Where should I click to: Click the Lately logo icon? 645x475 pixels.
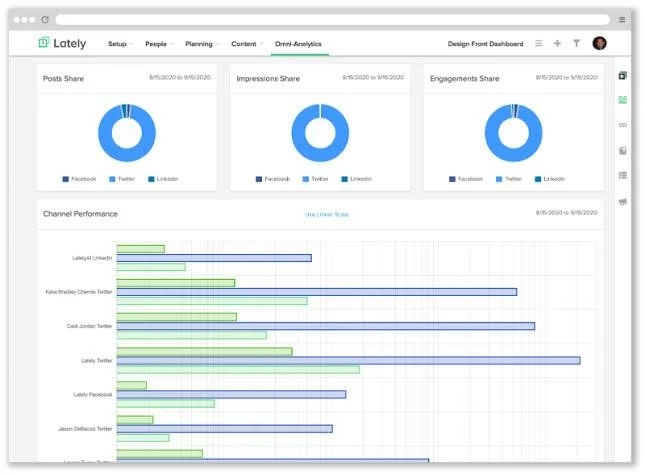44,42
